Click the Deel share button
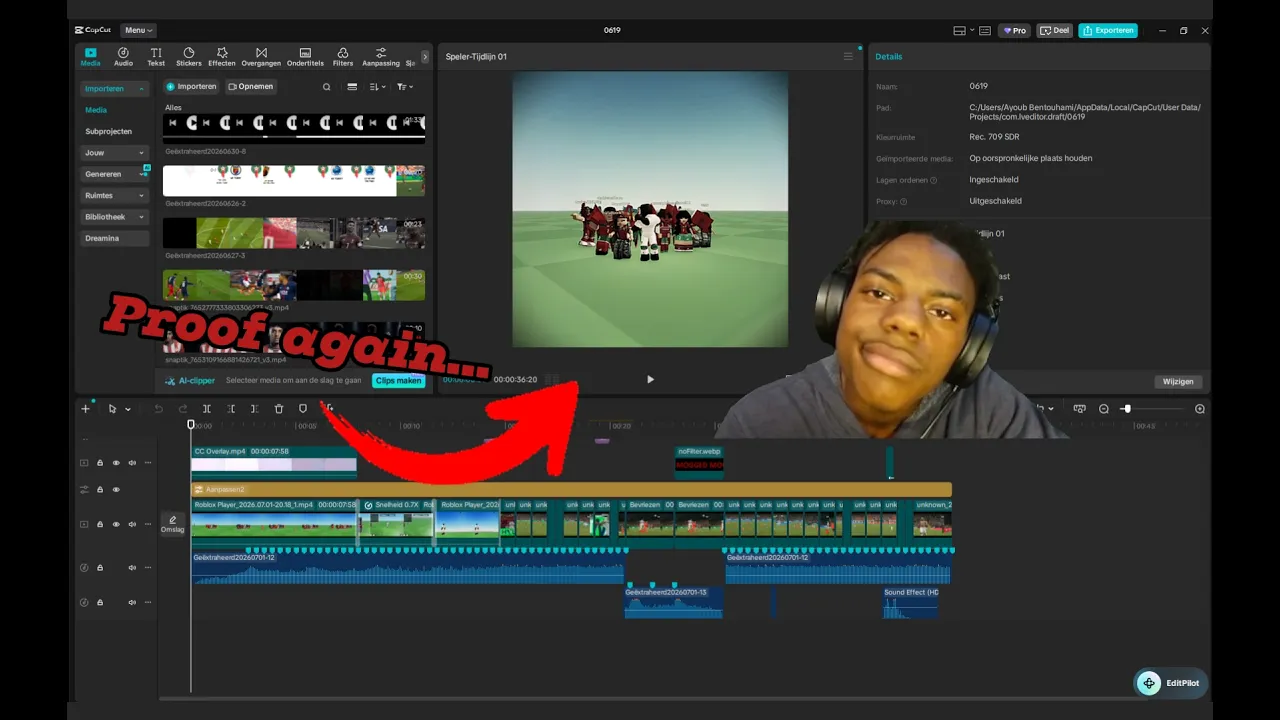This screenshot has width=1280, height=720. [x=1055, y=31]
